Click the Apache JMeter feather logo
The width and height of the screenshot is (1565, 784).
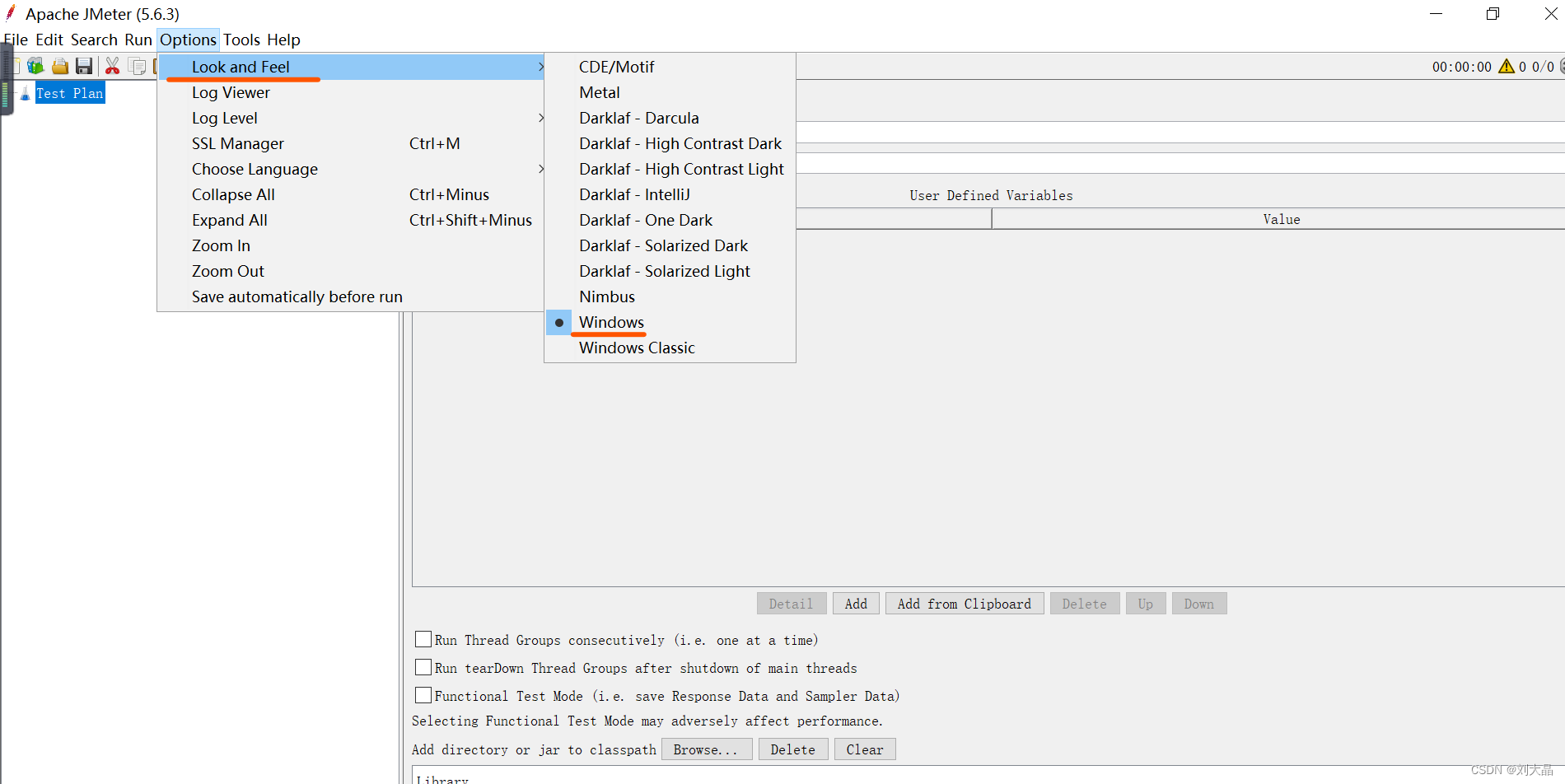[11, 13]
